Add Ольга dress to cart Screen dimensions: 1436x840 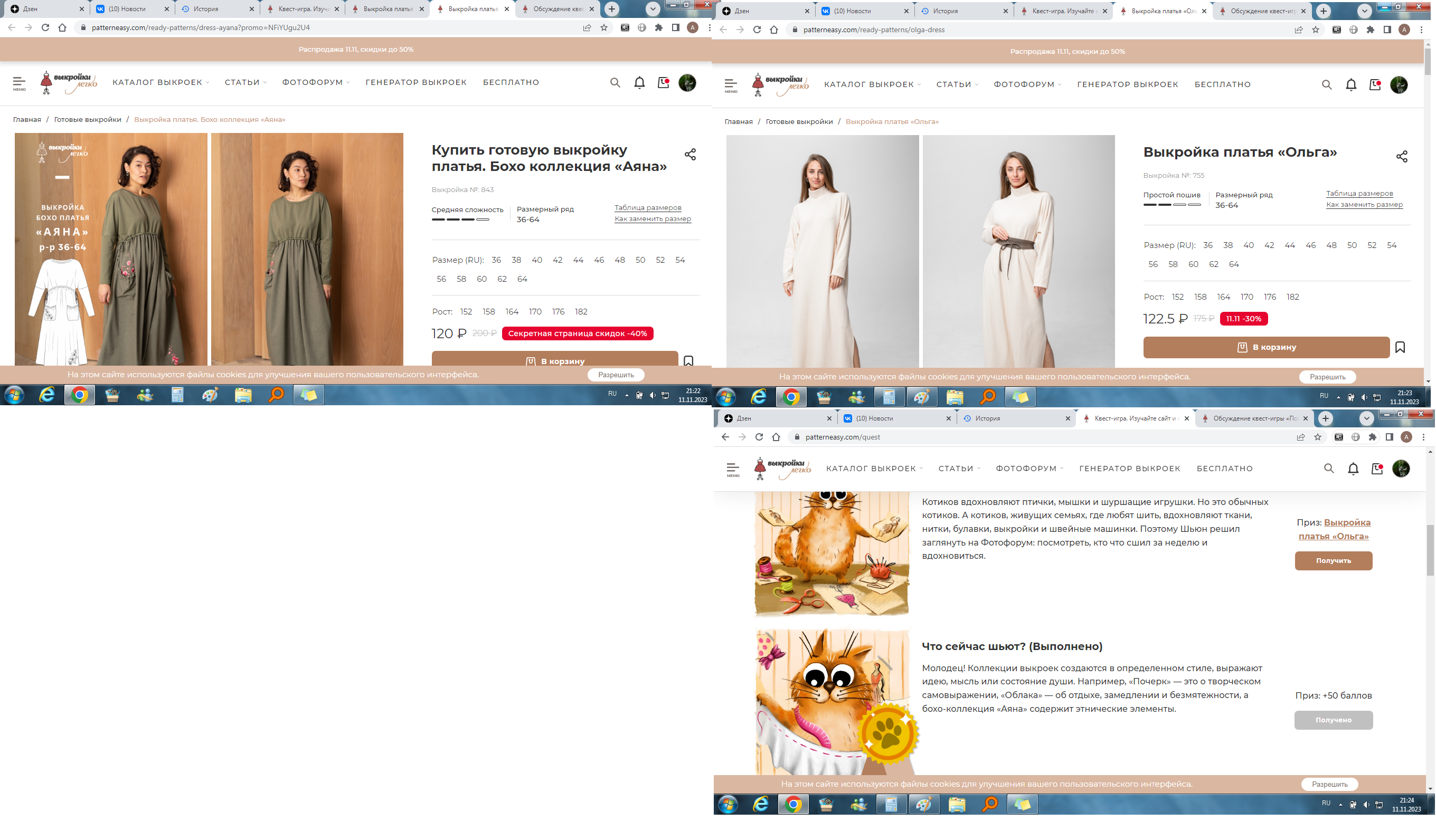tap(1266, 347)
